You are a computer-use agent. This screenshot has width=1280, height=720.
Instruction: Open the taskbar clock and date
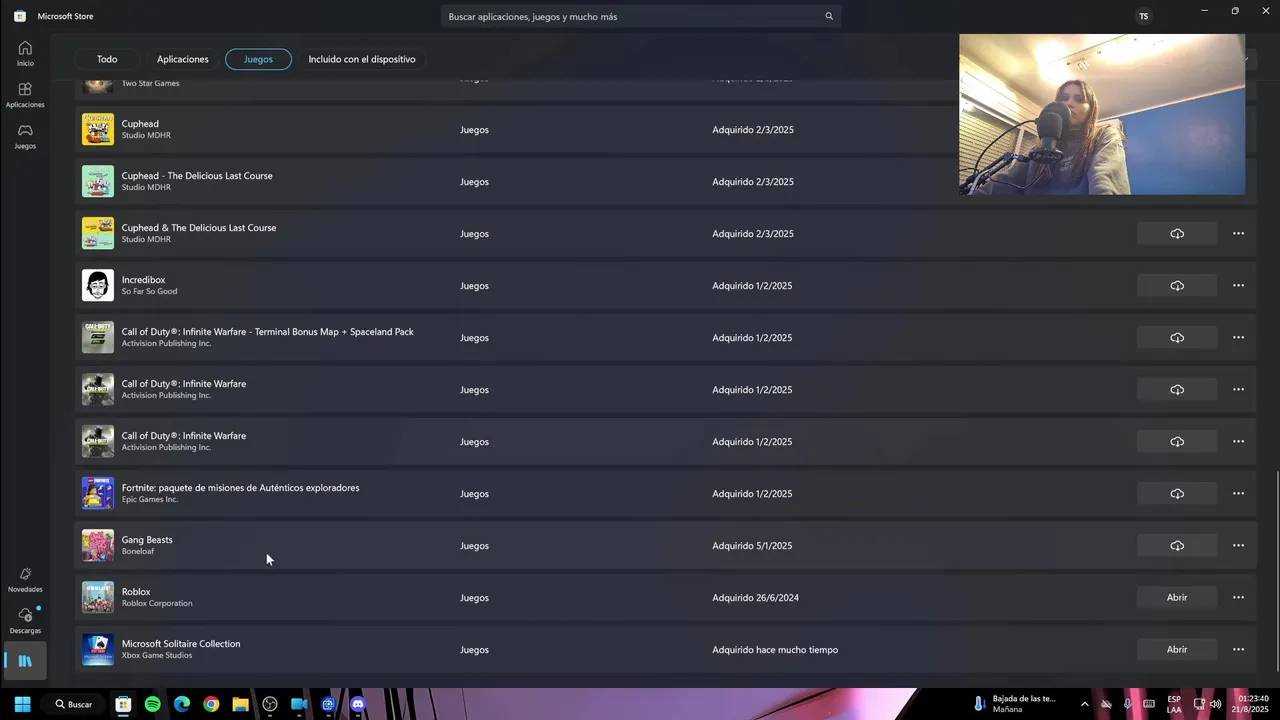click(x=1252, y=704)
